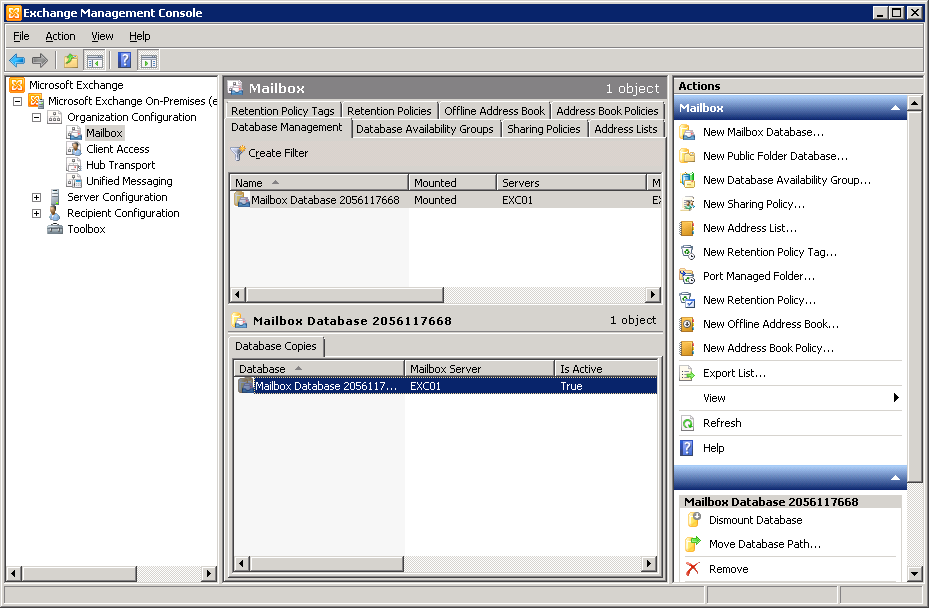Click the Move Database Path icon
Image resolution: width=929 pixels, height=608 pixels.
coord(693,544)
